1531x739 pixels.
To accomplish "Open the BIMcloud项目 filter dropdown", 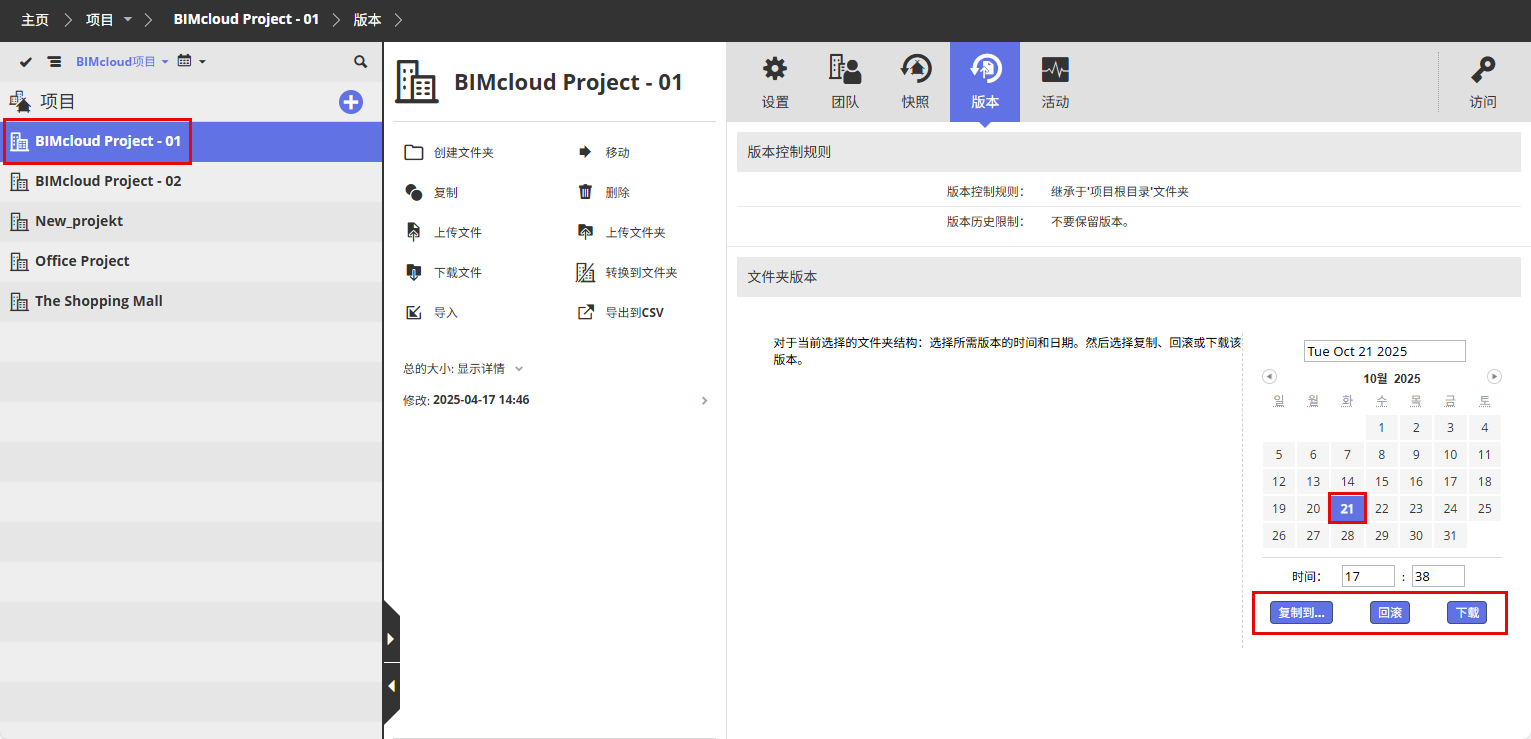I will pos(122,62).
